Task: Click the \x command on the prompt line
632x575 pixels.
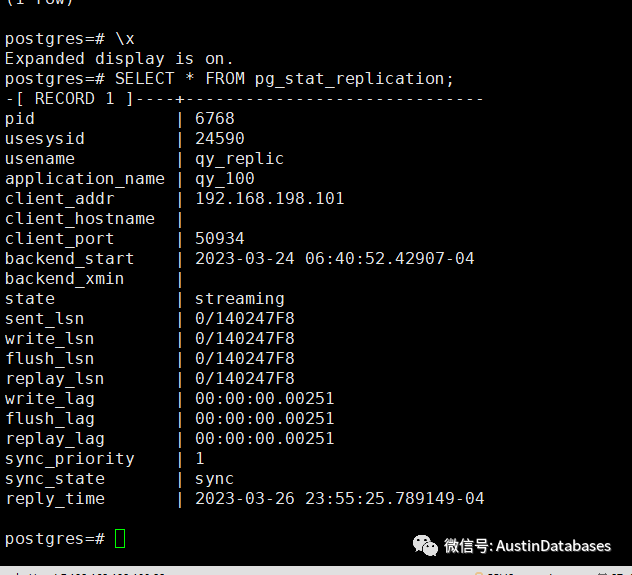Action: 125,38
